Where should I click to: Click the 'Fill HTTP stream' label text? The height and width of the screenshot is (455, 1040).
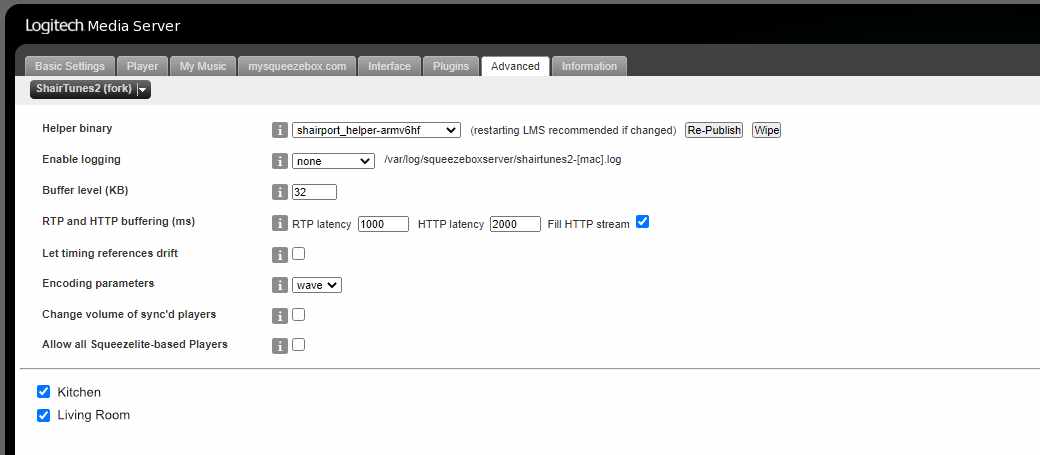(588, 224)
